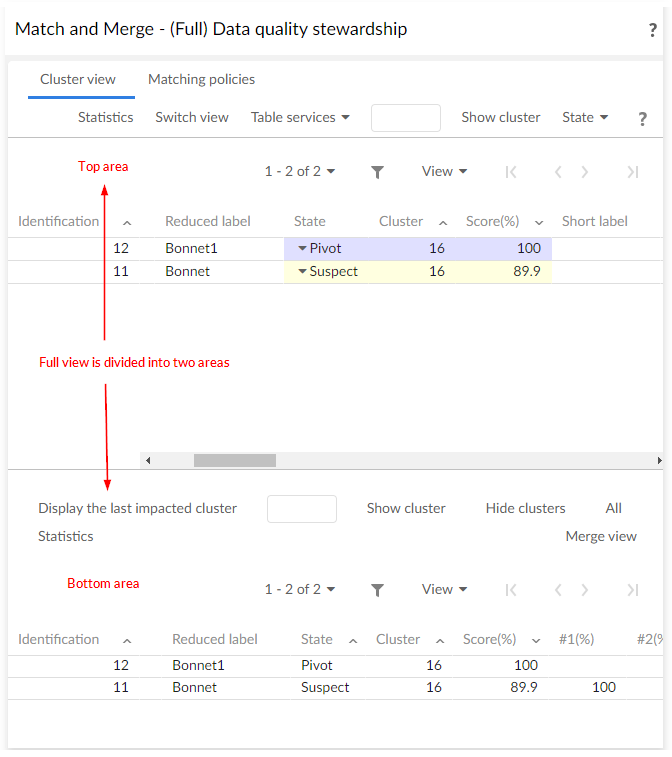Click the horizontal scrollbar thumb
This screenshot has height=757, width=672.
(x=234, y=460)
